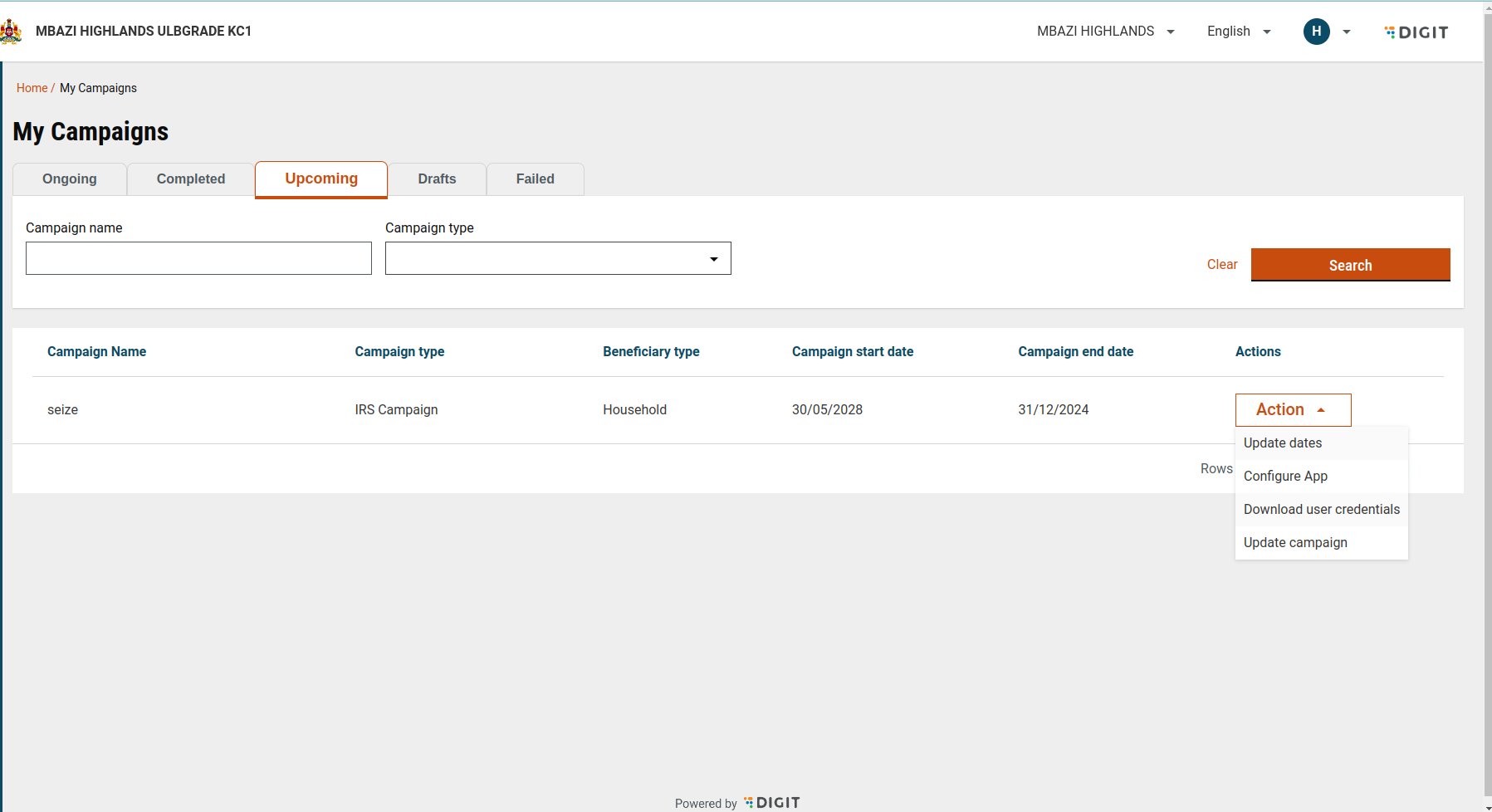This screenshot has height=812, width=1492.
Task: Click the user avatar H icon
Action: point(1316,32)
